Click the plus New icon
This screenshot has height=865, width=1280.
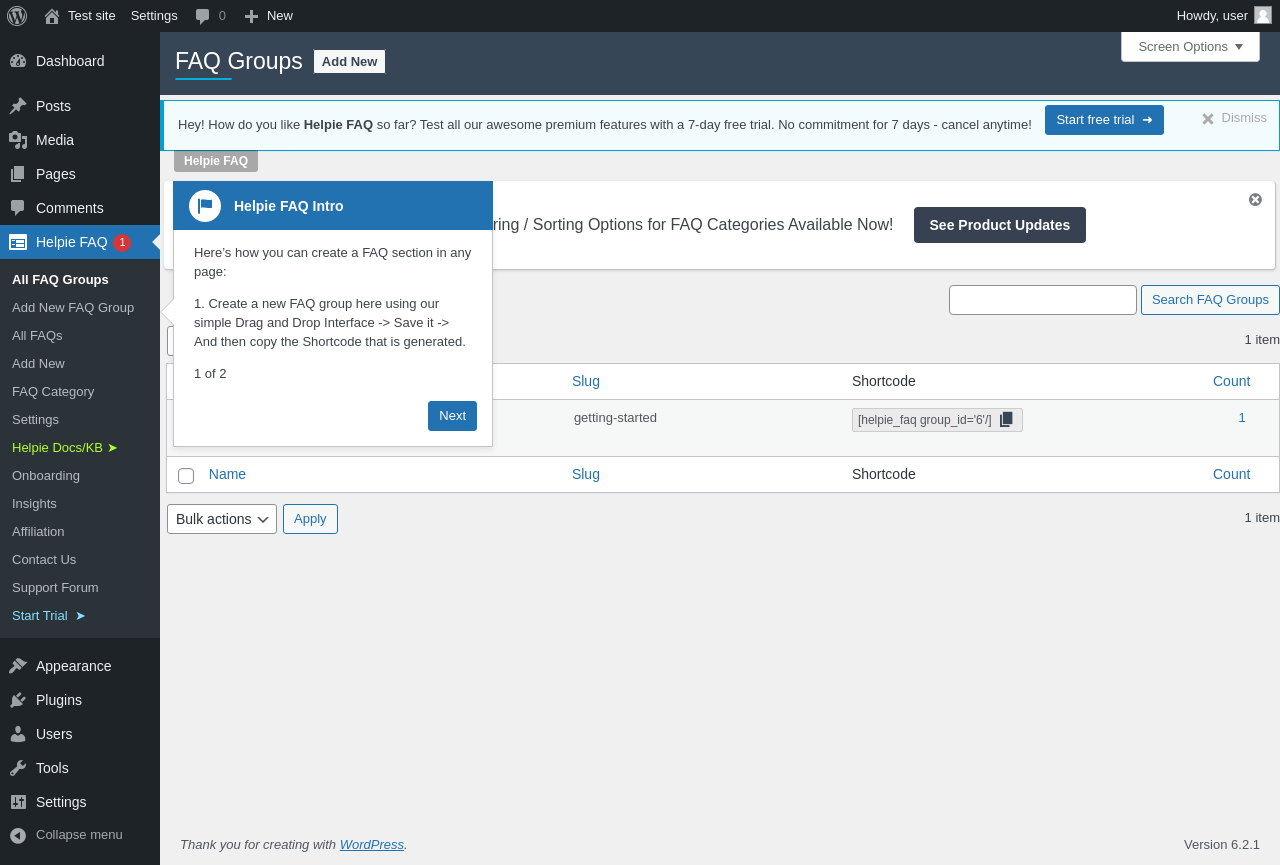click(251, 16)
